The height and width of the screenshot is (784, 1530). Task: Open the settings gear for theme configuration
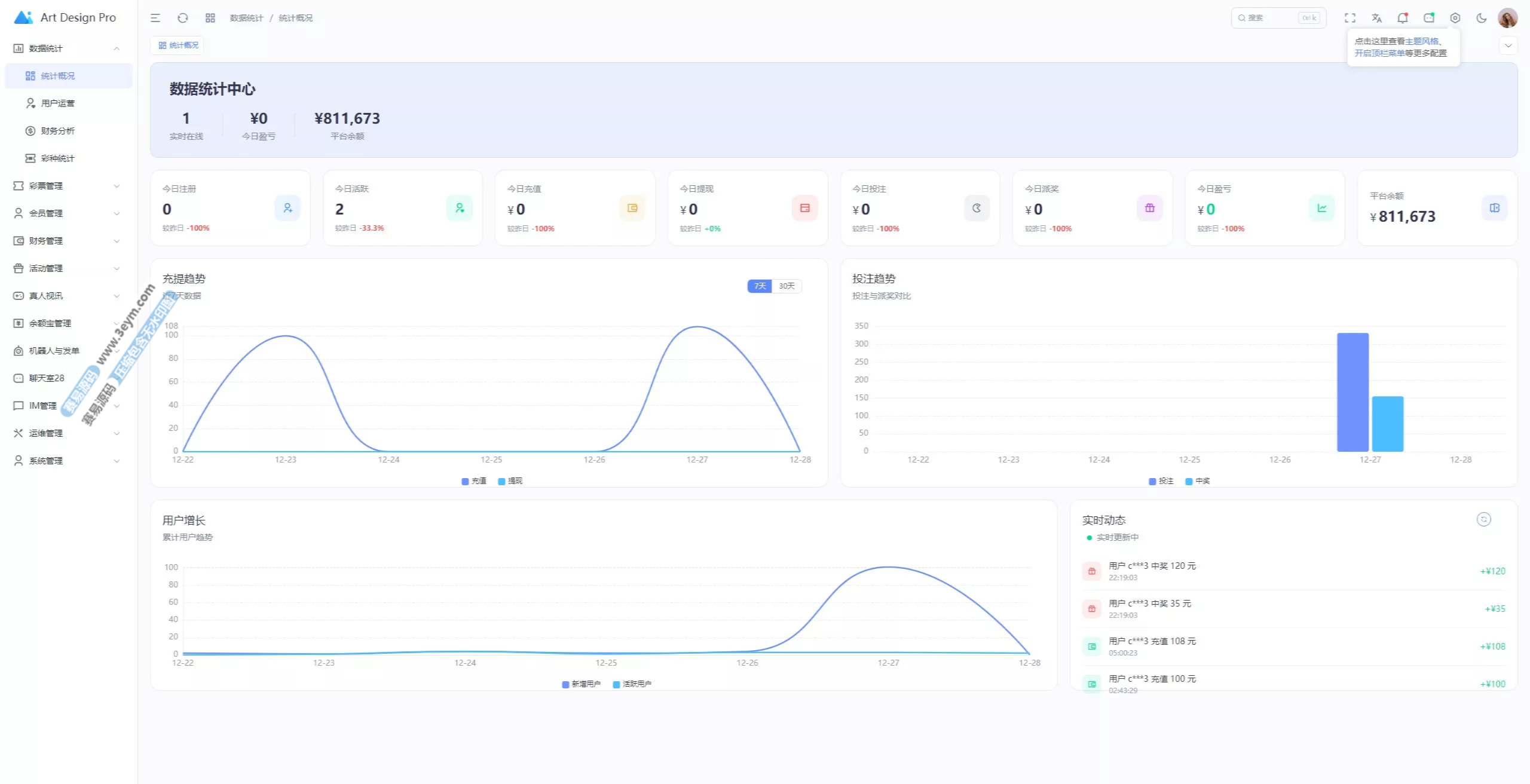(x=1455, y=18)
